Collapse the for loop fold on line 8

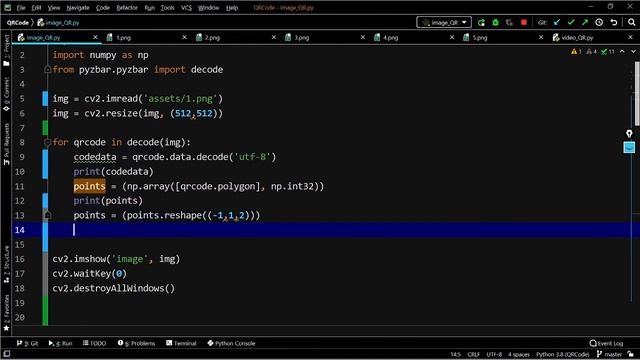47,142
